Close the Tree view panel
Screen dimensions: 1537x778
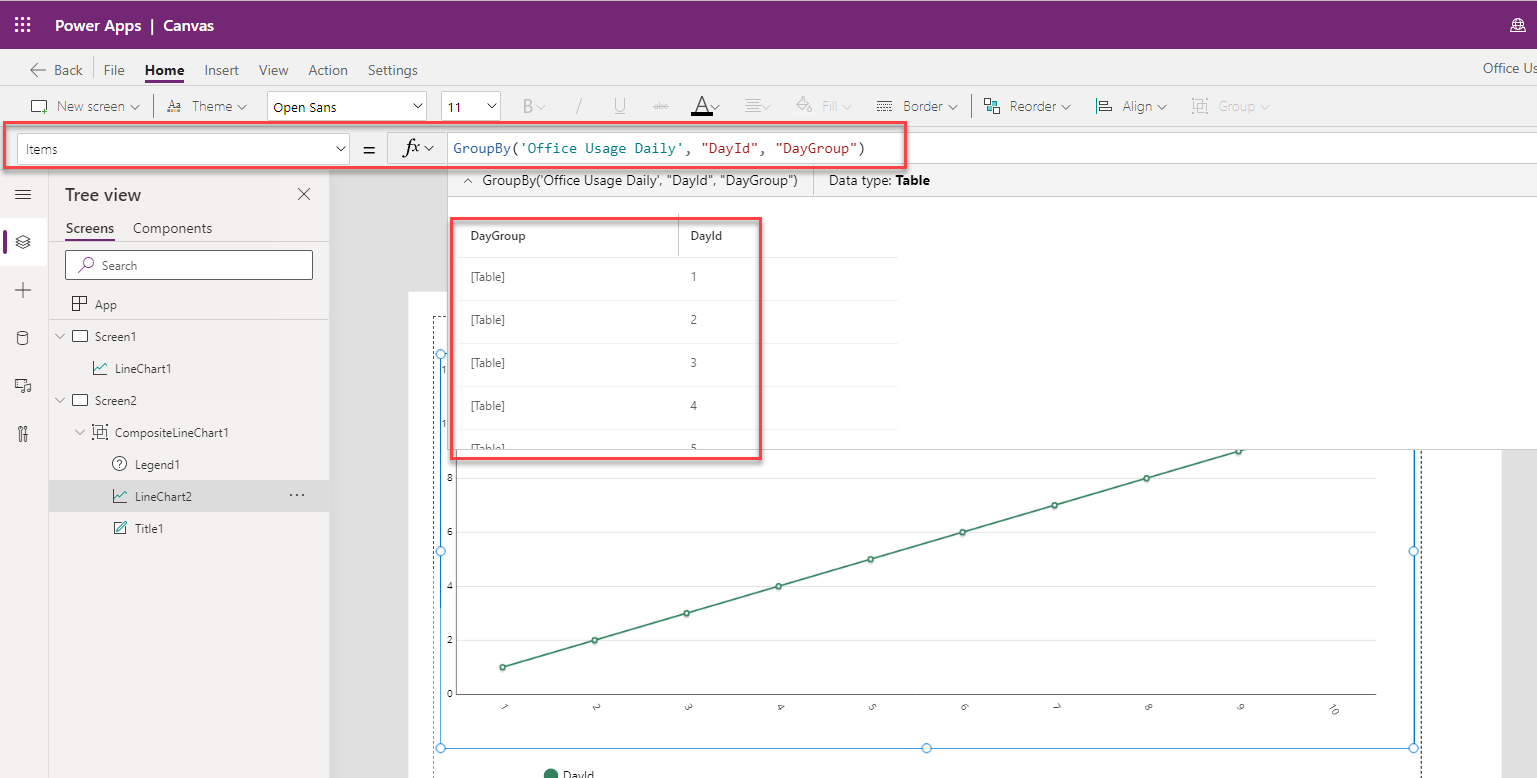tap(304, 194)
